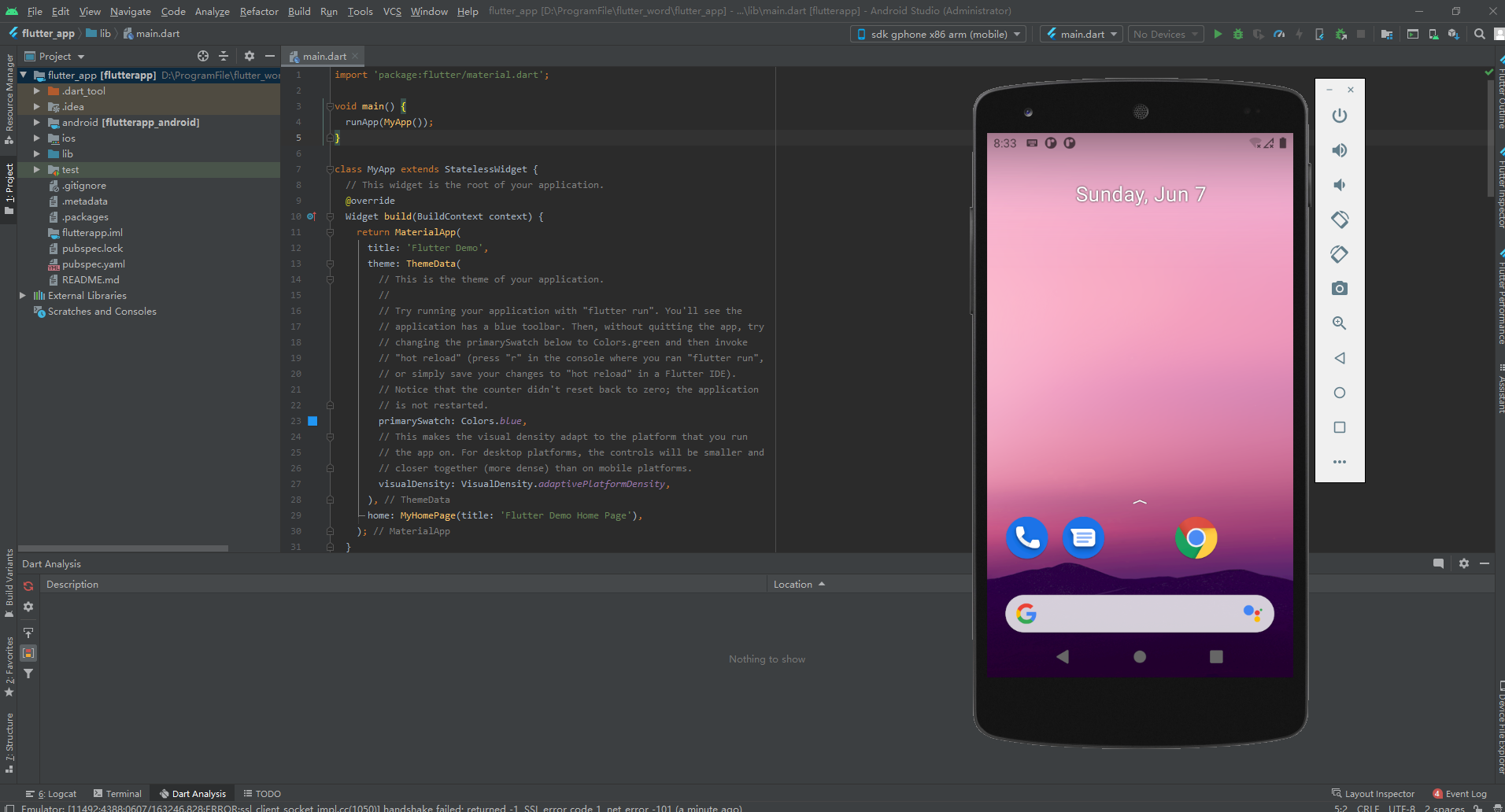Open the Refactor menu

259,11
